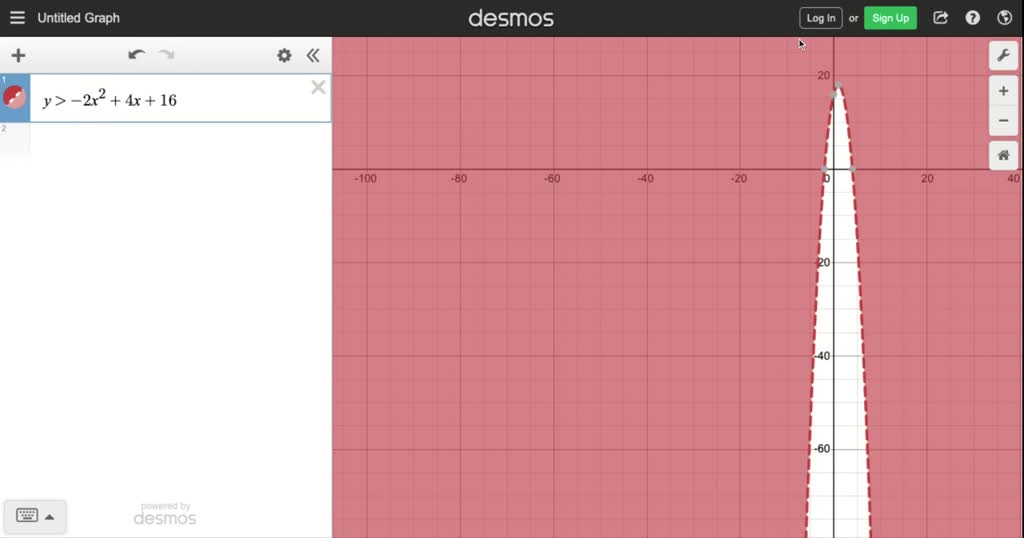
Task: Zoom in on the graph
Action: click(1003, 91)
